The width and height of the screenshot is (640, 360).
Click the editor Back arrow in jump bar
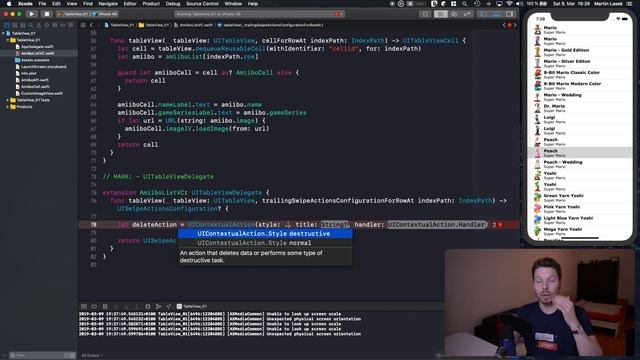[x=91, y=25]
